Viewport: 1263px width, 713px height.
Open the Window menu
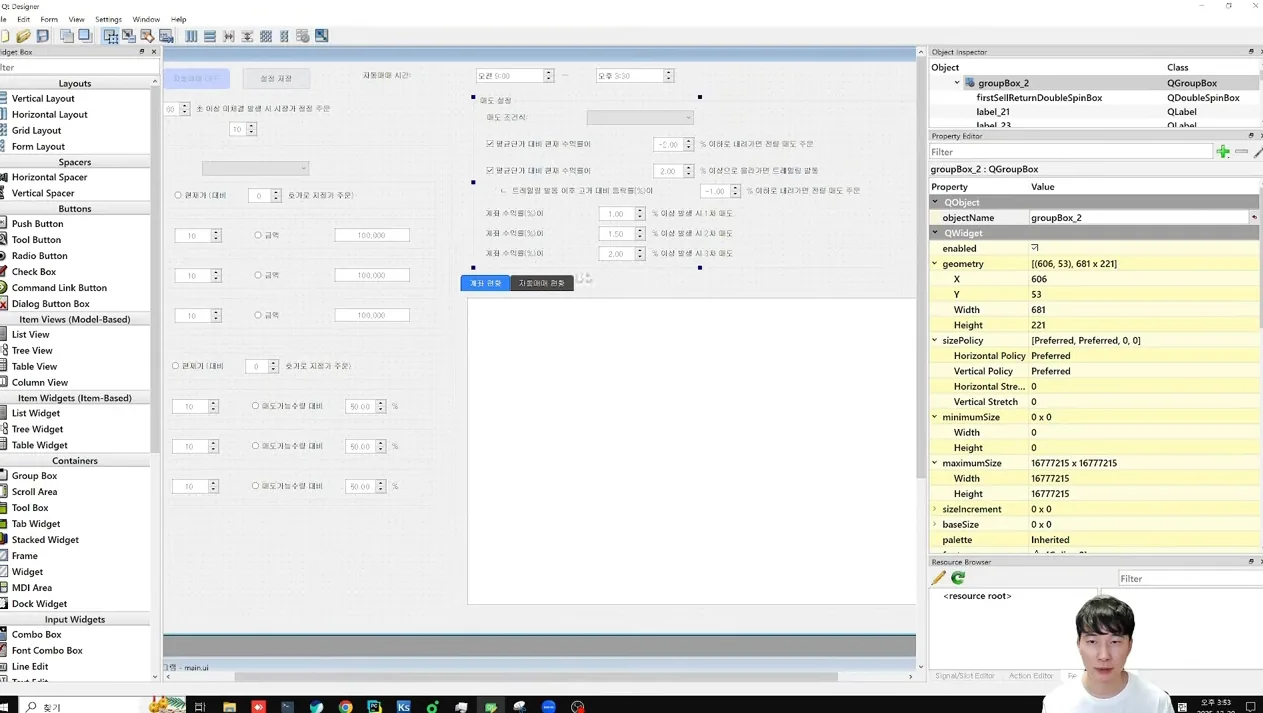pos(146,19)
